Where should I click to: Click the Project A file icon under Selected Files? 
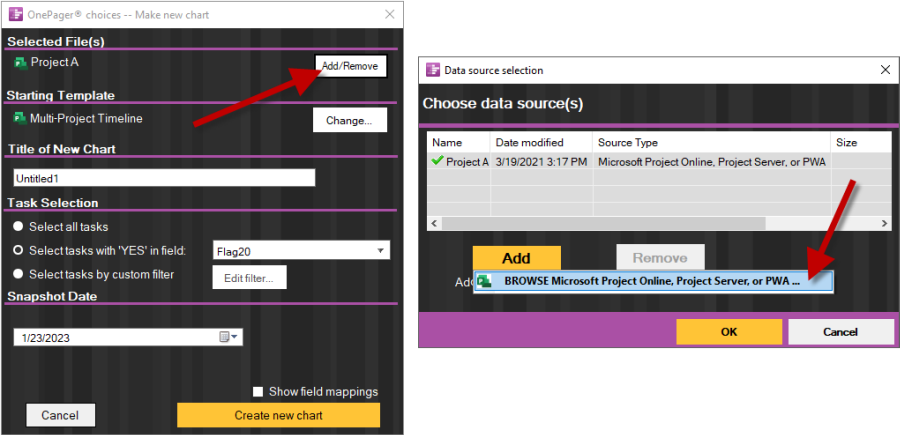point(20,63)
